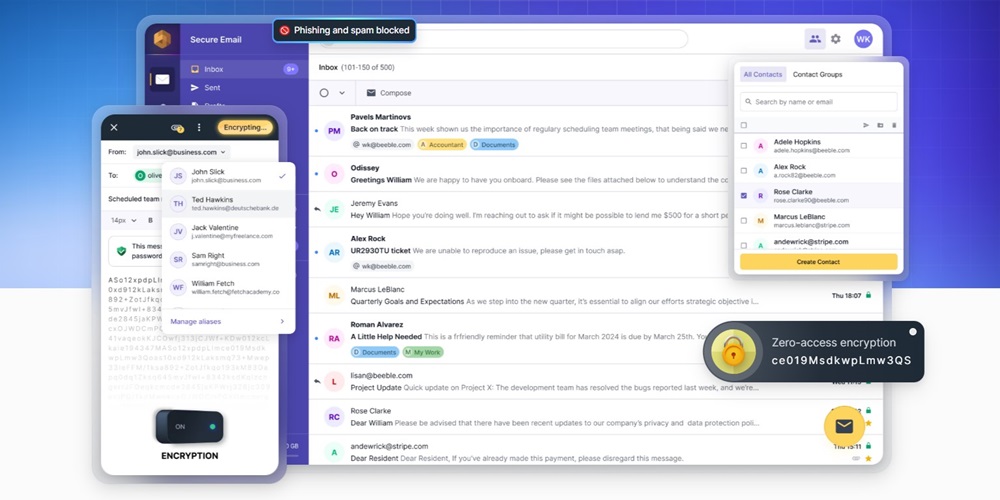Open the Sent folder in sidebar

click(x=244, y=87)
